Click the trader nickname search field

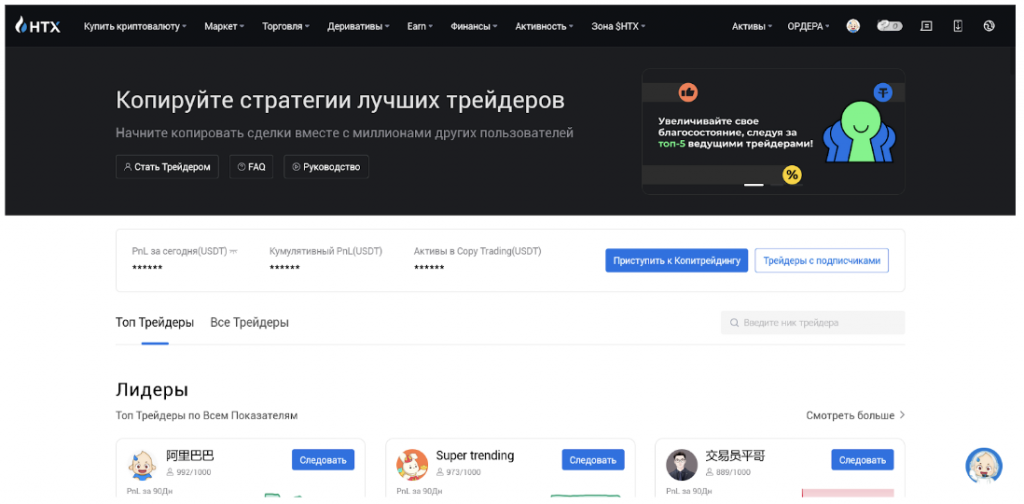tap(813, 323)
